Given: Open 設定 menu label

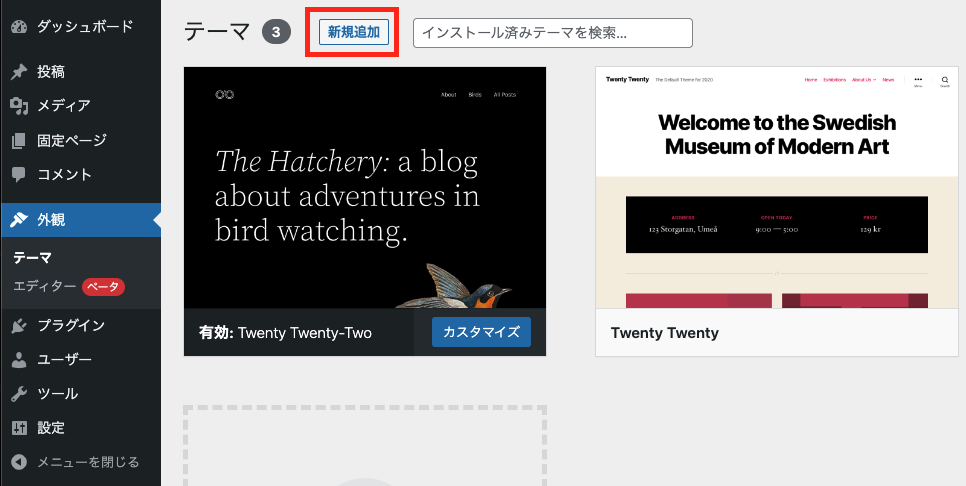Looking at the screenshot, I should (x=51, y=427).
